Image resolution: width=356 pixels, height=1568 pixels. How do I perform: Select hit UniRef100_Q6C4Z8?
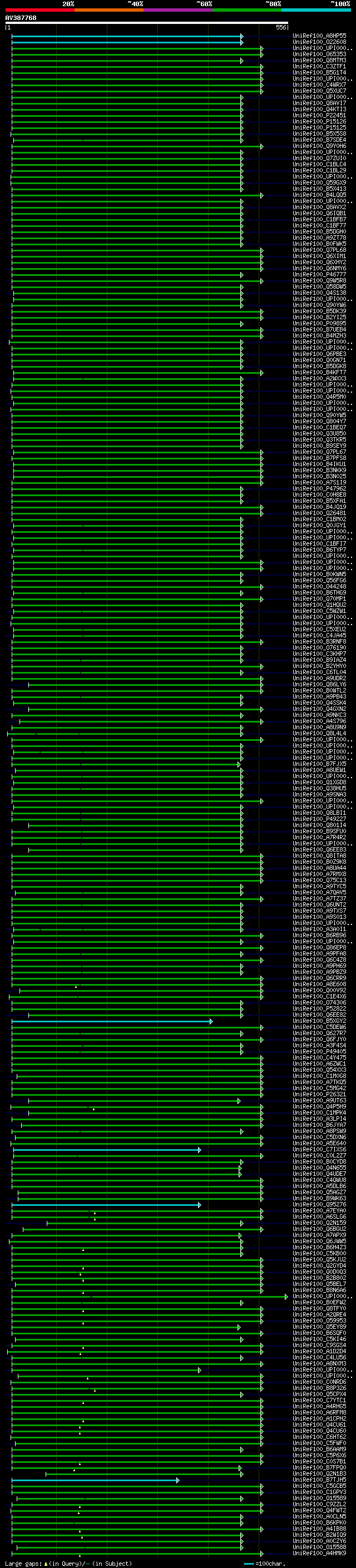tap(319, 960)
